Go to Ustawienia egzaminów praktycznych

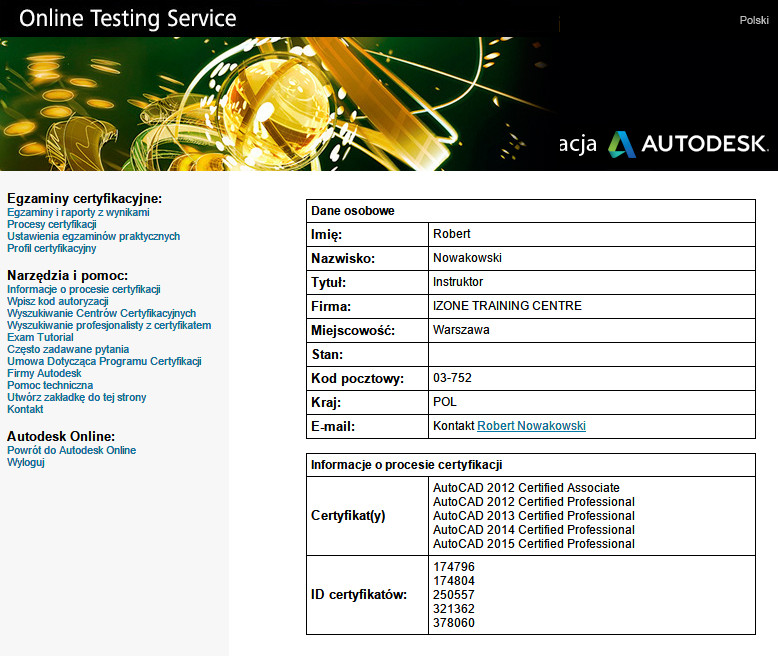(x=93, y=236)
